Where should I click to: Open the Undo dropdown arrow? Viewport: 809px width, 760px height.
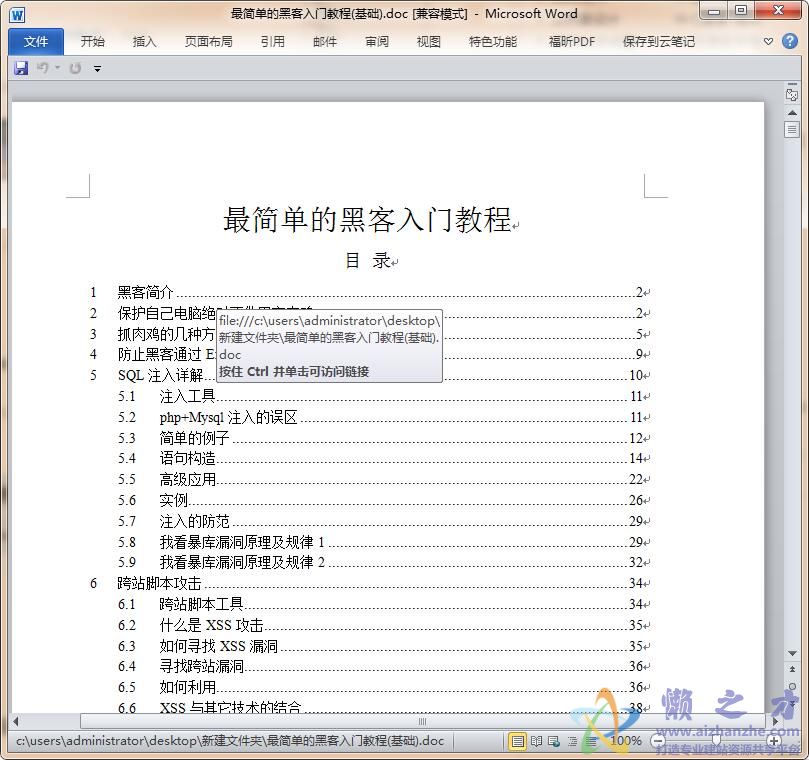[57, 67]
